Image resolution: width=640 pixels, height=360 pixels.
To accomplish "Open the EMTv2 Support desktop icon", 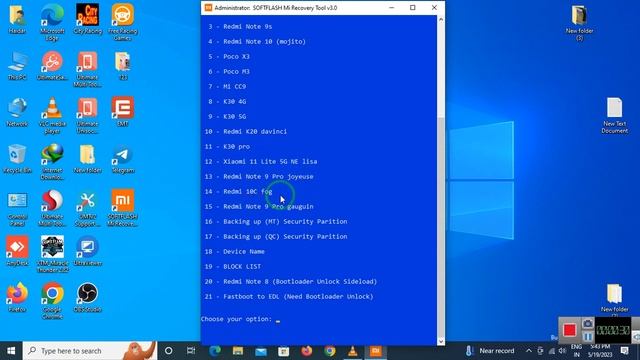I will 87,207.
